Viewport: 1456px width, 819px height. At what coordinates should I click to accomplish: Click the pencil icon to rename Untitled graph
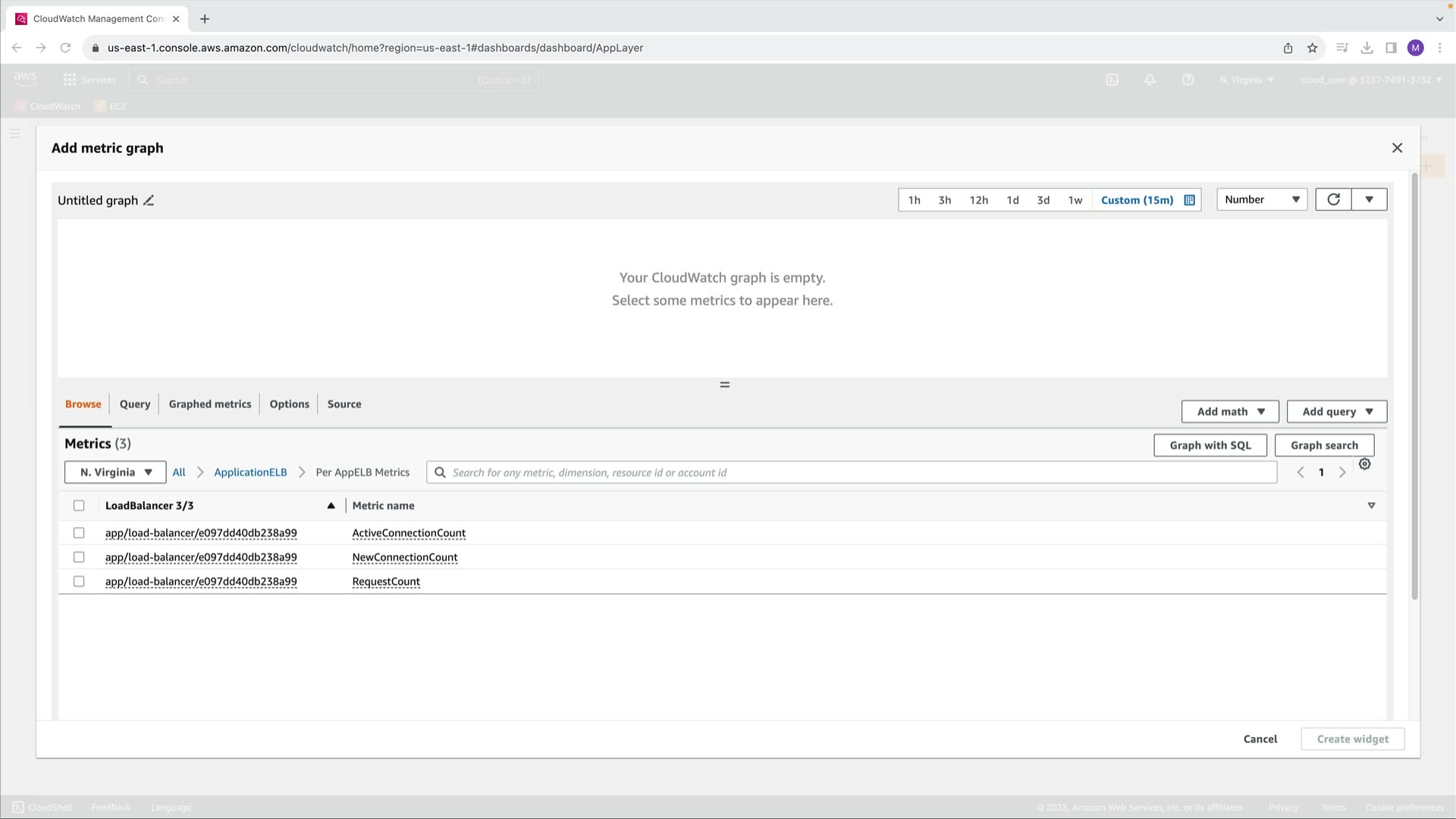[x=149, y=201]
